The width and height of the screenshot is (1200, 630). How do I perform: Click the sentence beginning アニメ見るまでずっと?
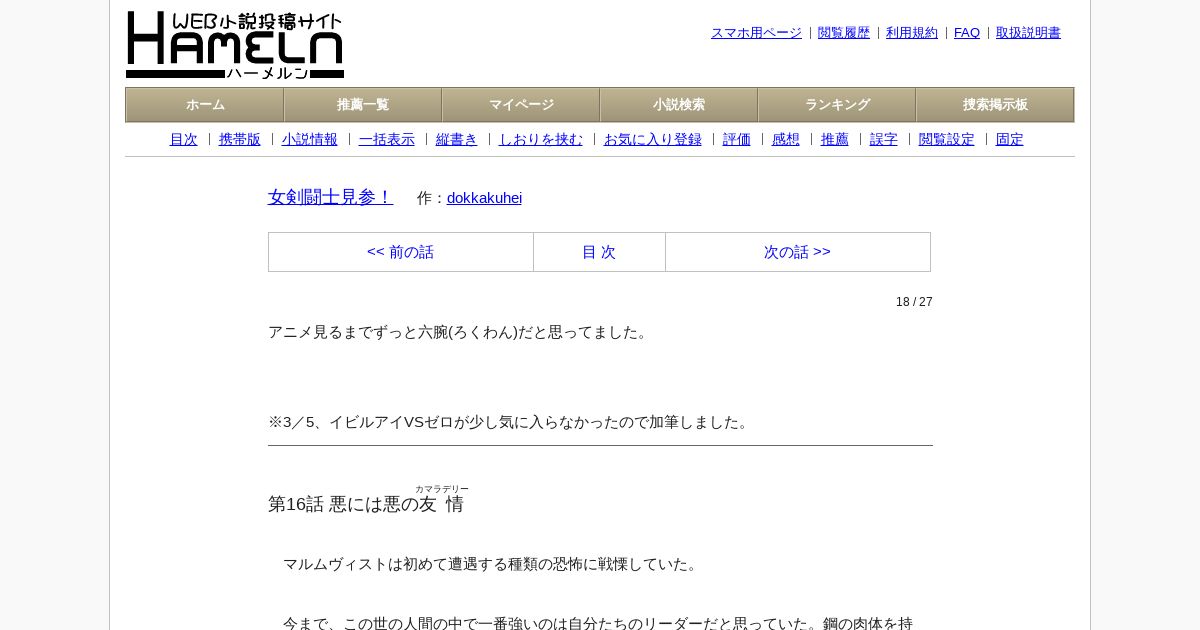(460, 332)
